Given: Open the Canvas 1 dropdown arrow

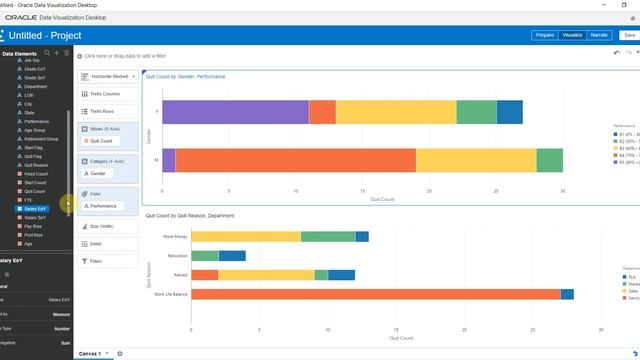Looking at the screenshot, I should [x=107, y=353].
